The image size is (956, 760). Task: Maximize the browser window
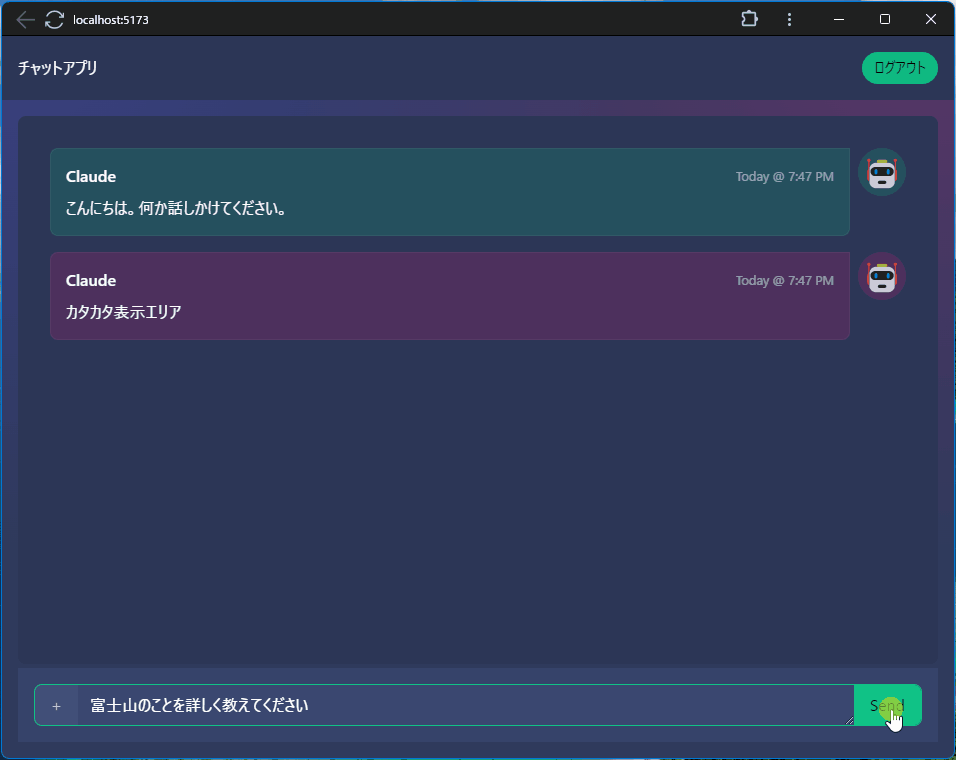tap(885, 19)
